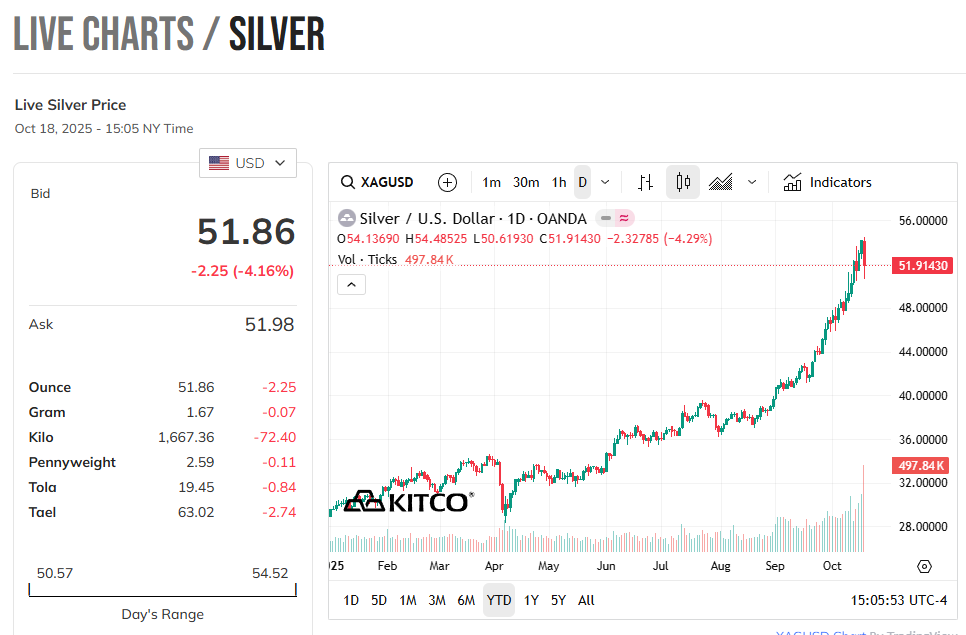
Task: Expand the chart style dropdown arrow
Action: tap(752, 182)
